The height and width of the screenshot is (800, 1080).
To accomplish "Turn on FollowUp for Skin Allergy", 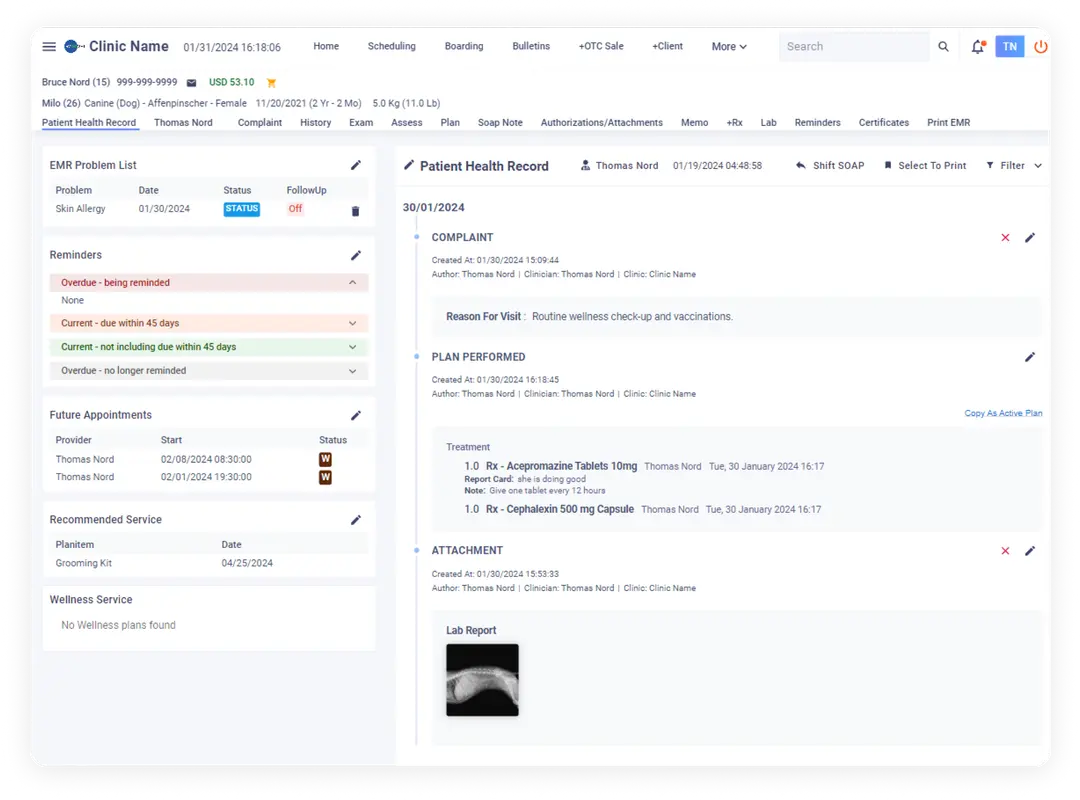I will click(295, 209).
